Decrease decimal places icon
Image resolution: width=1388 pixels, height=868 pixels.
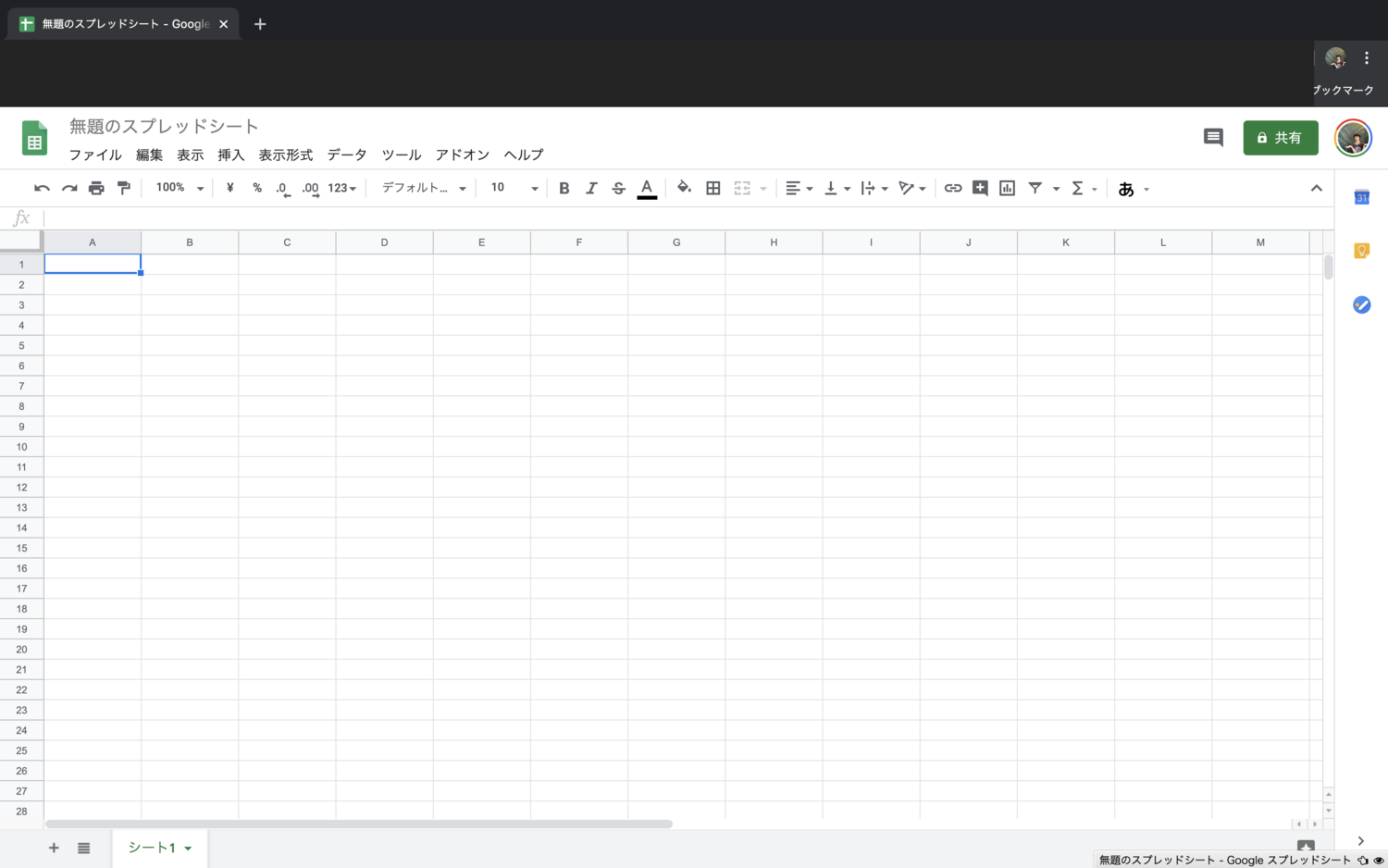[x=283, y=188]
